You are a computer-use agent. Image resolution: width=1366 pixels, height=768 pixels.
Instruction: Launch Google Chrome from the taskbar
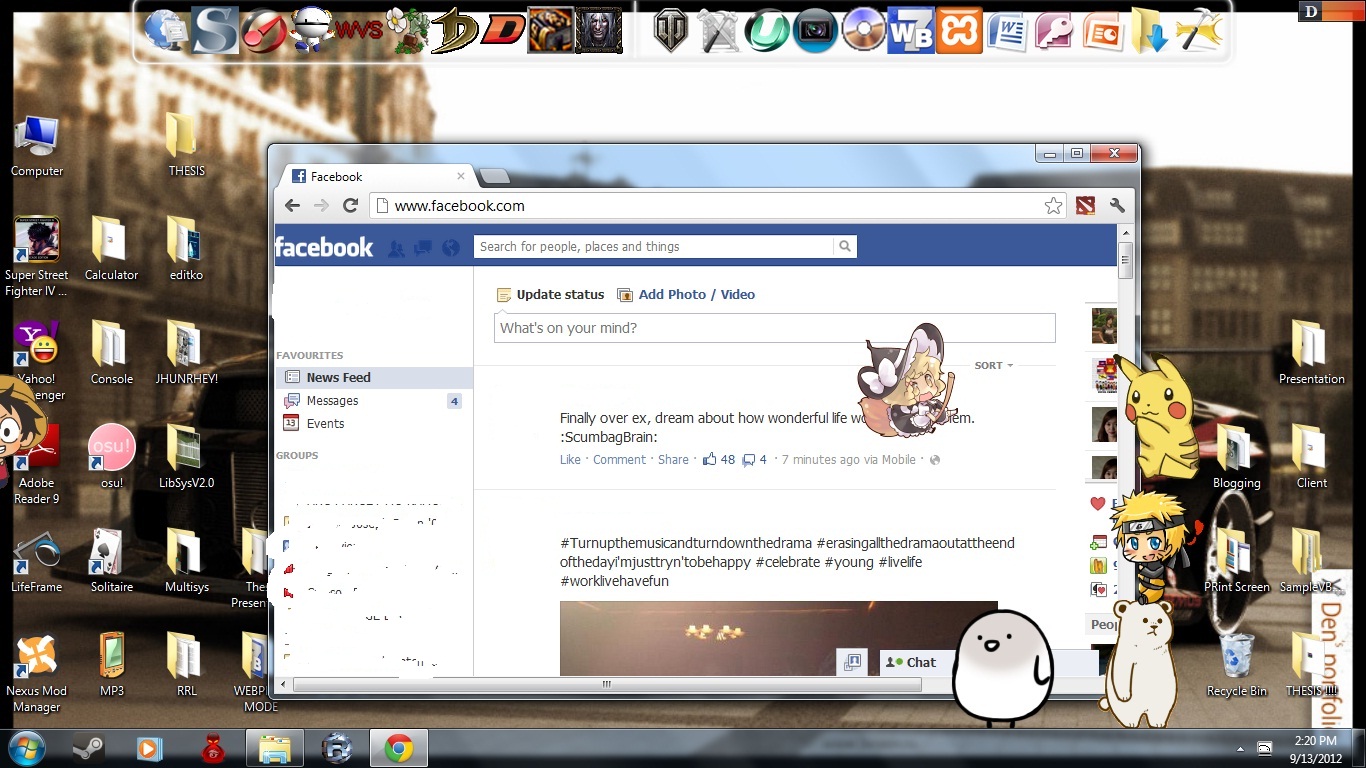[x=399, y=747]
